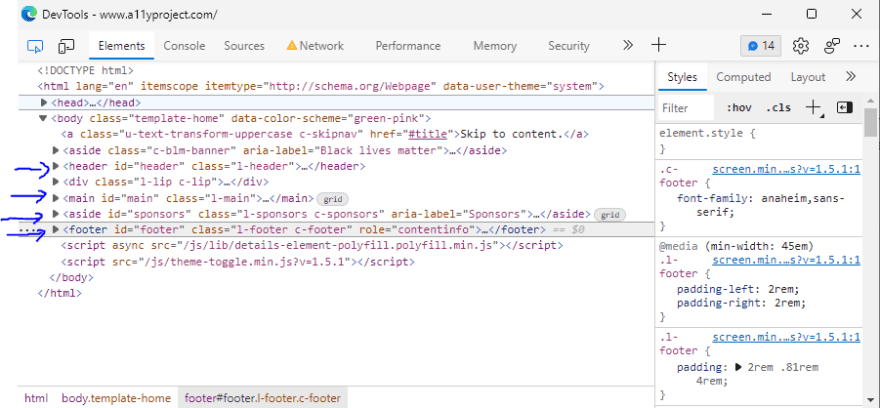Click the element.style rule block
This screenshot has height=408, width=880.
(x=759, y=141)
